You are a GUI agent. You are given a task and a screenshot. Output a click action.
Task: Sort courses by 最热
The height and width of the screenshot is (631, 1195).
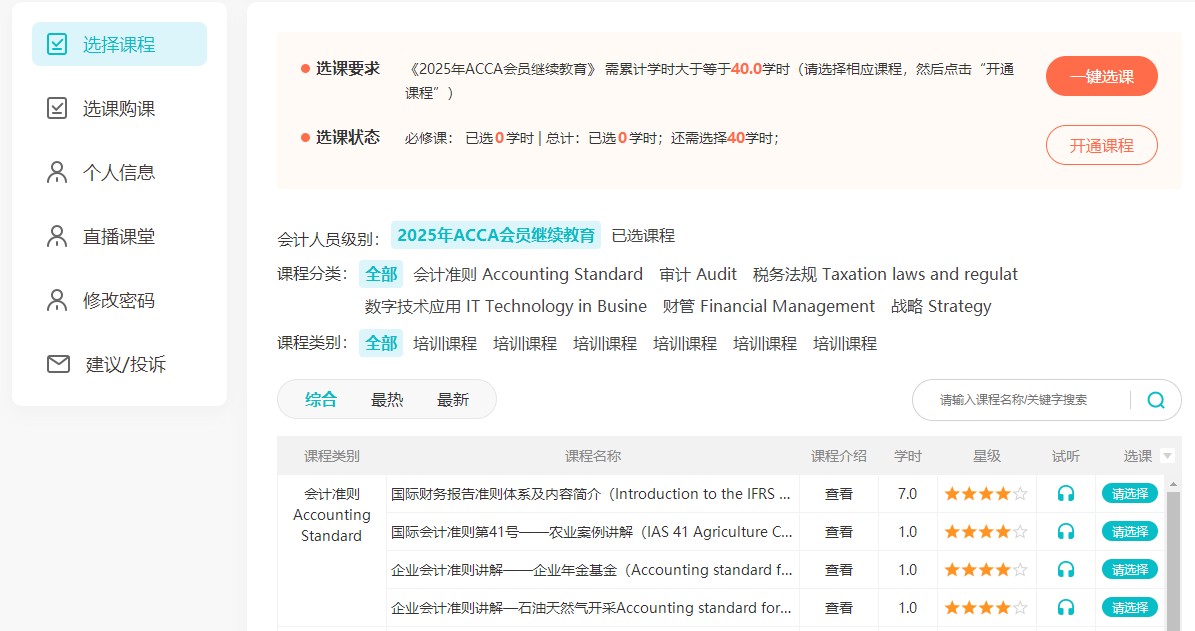(386, 399)
